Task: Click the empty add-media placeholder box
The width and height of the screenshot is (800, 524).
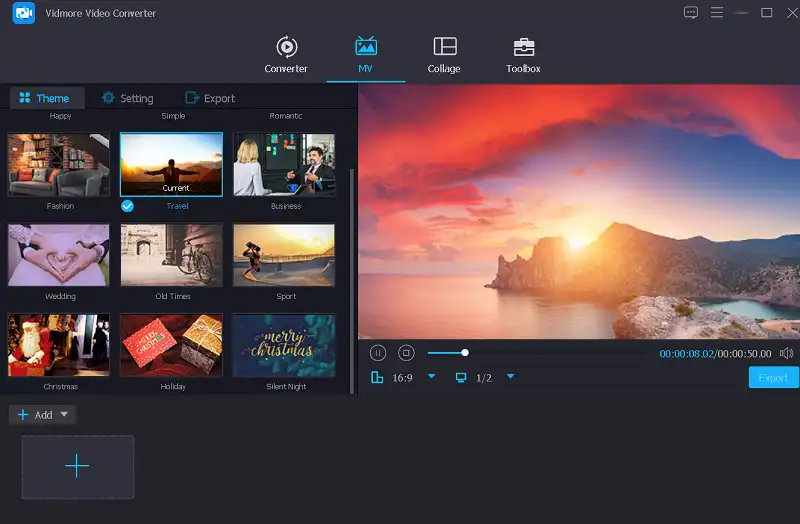Action: coord(78,467)
